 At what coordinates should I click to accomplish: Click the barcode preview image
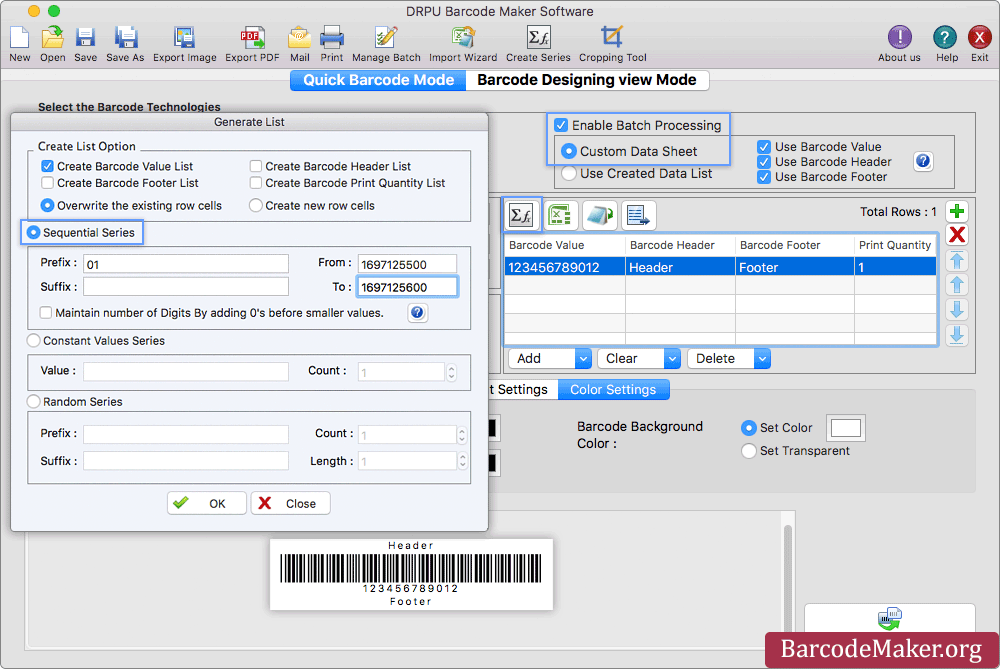(x=411, y=574)
